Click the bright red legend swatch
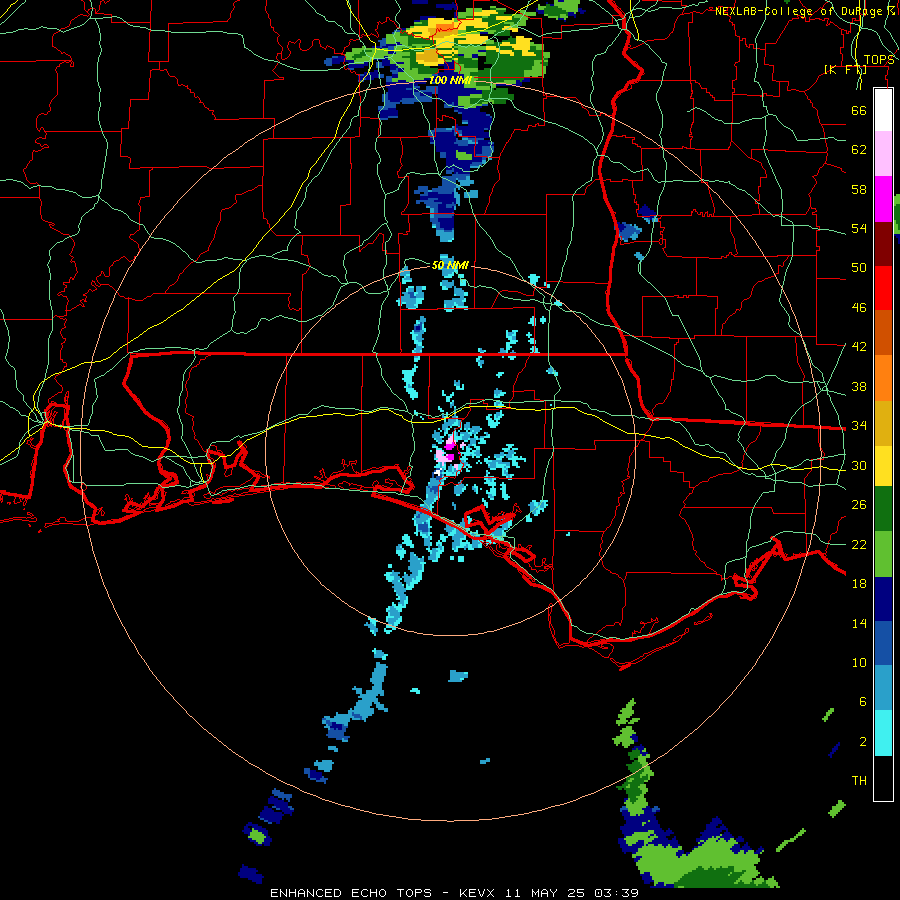The width and height of the screenshot is (900, 900). point(883,288)
